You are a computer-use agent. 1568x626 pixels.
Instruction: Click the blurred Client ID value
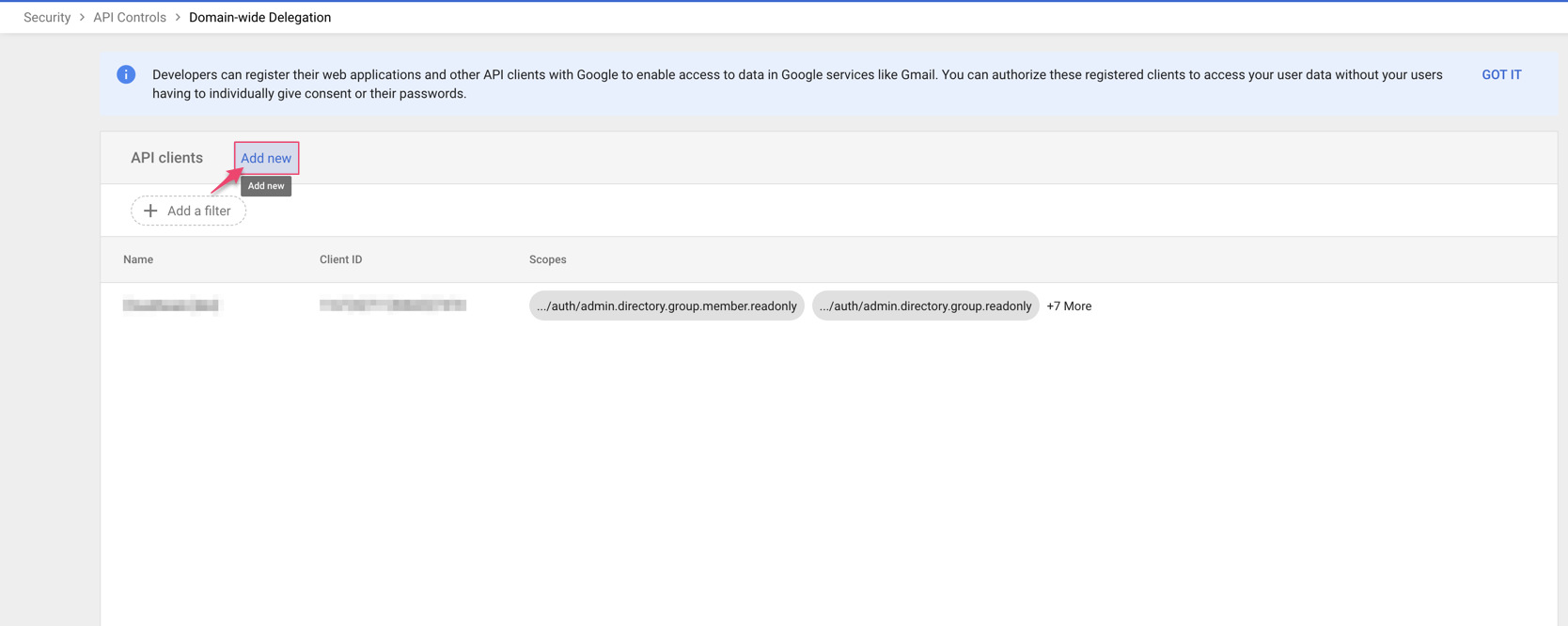[x=392, y=305]
